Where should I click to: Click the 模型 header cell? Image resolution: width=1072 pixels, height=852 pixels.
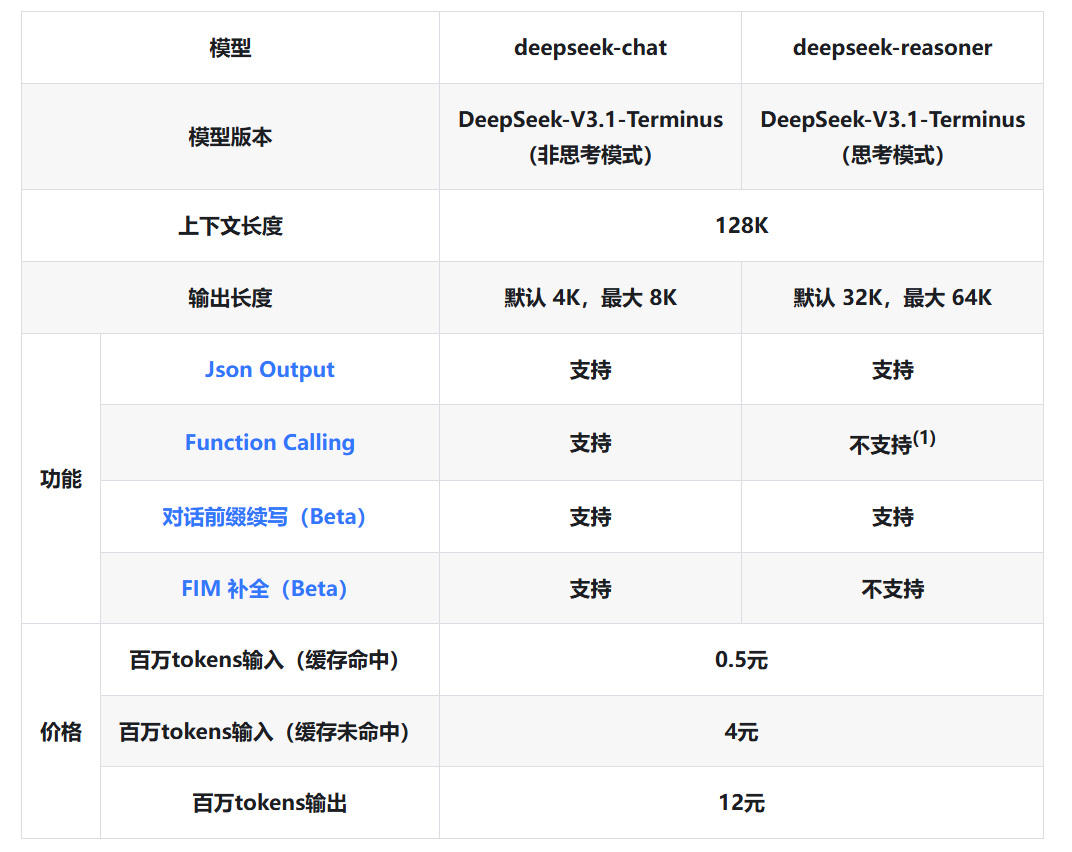coord(230,48)
